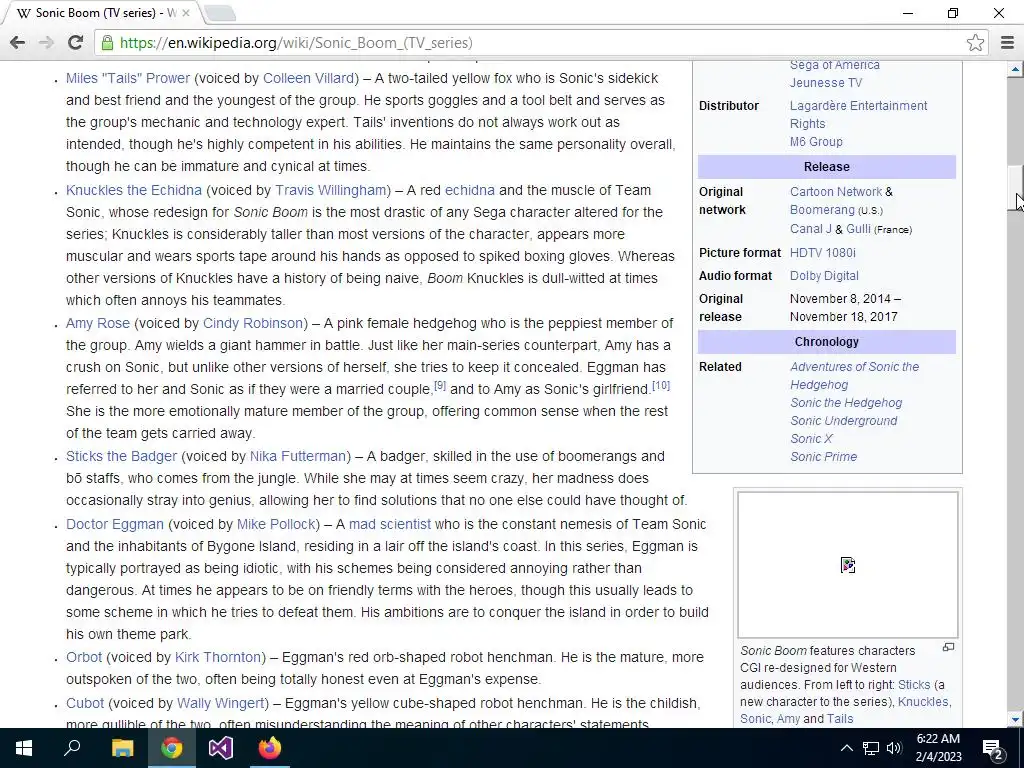The height and width of the screenshot is (768, 1024).
Task: Open the Doctor Eggman link
Action: click(x=115, y=524)
